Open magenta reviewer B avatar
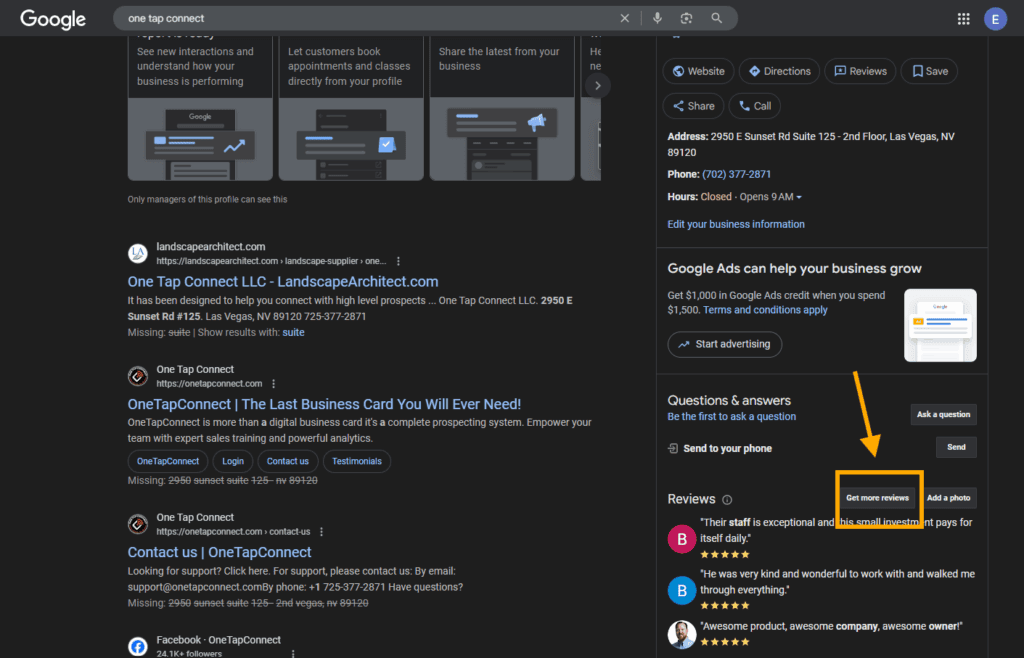1024x658 pixels. (681, 539)
